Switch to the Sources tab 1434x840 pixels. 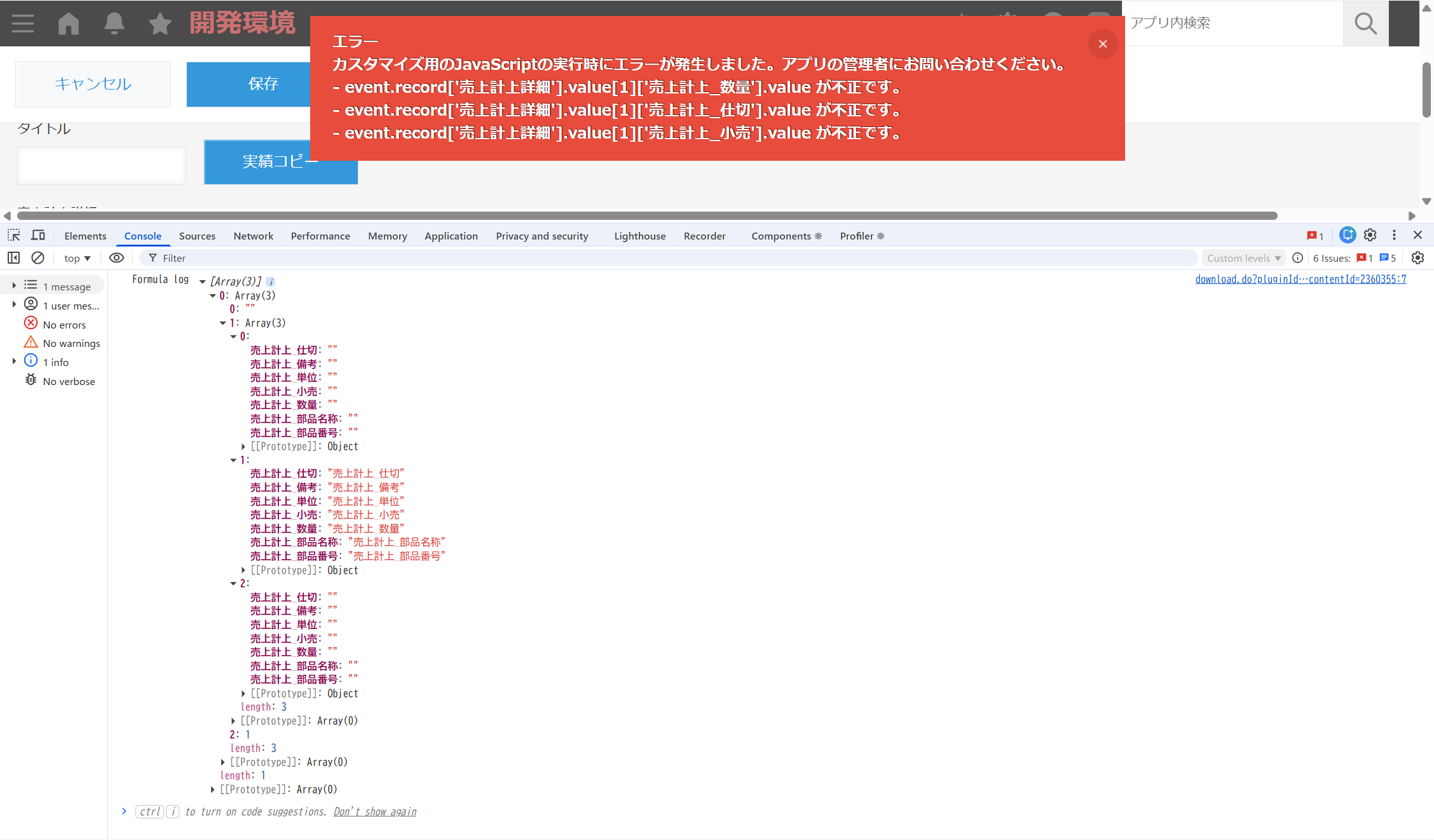(x=197, y=236)
